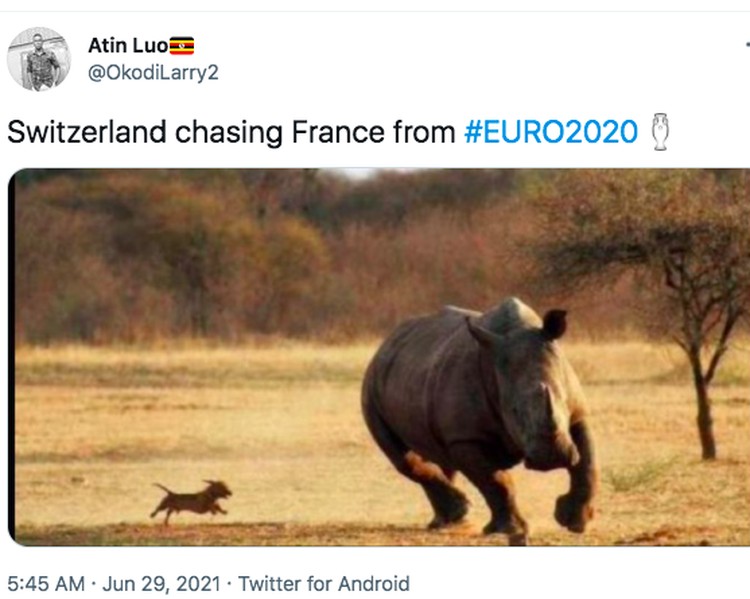Open the tweet's more options icon
Screen dimensions: 750x599
tap(747, 46)
